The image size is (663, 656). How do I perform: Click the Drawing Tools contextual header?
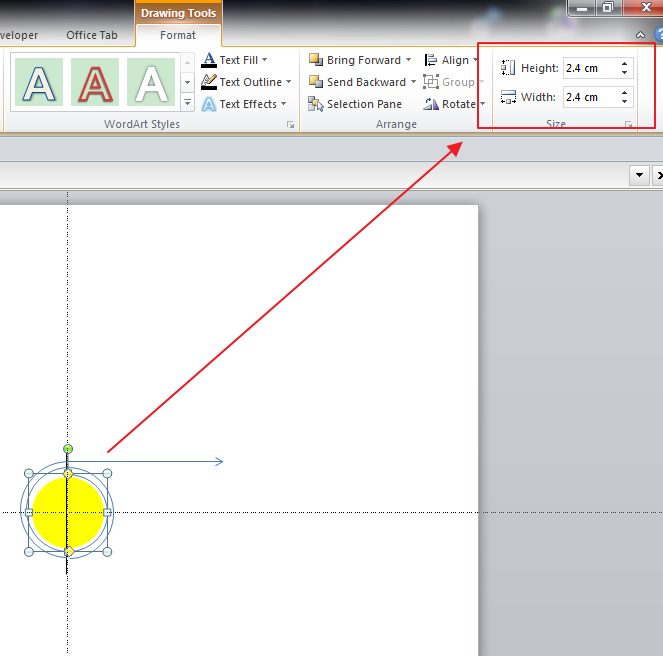tap(178, 13)
